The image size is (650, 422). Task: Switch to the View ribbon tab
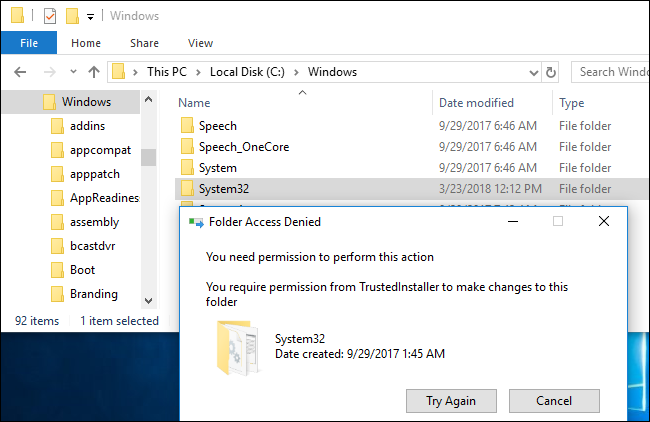(x=200, y=43)
